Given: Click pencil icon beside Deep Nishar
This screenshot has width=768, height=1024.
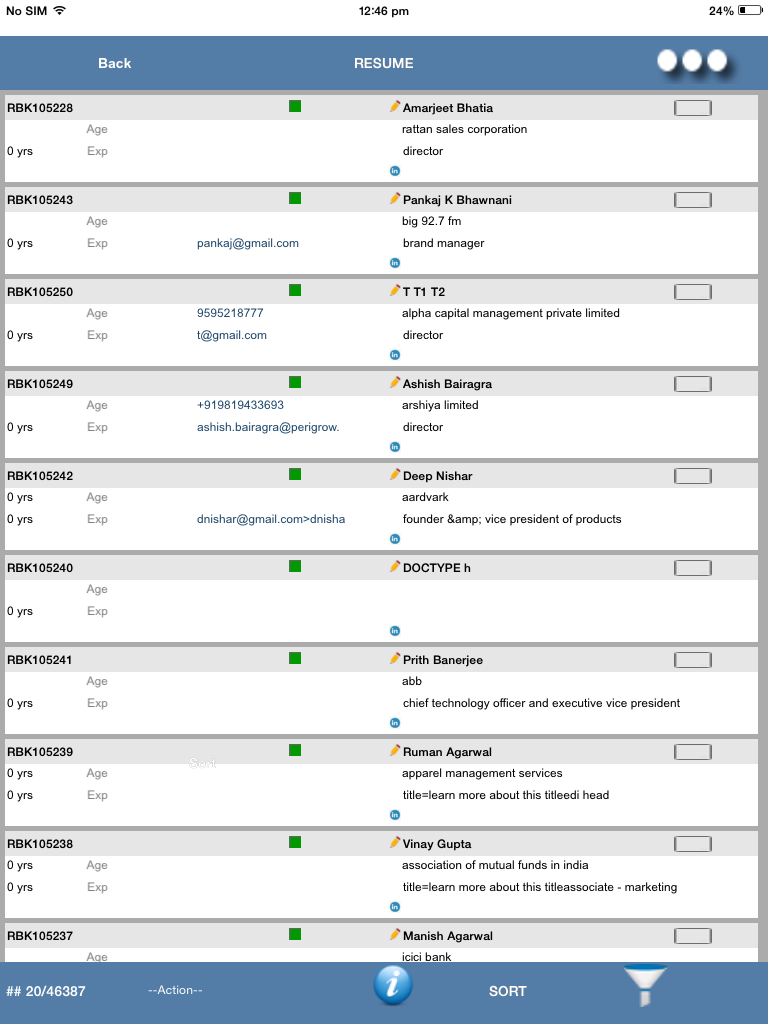Looking at the screenshot, I should (394, 475).
